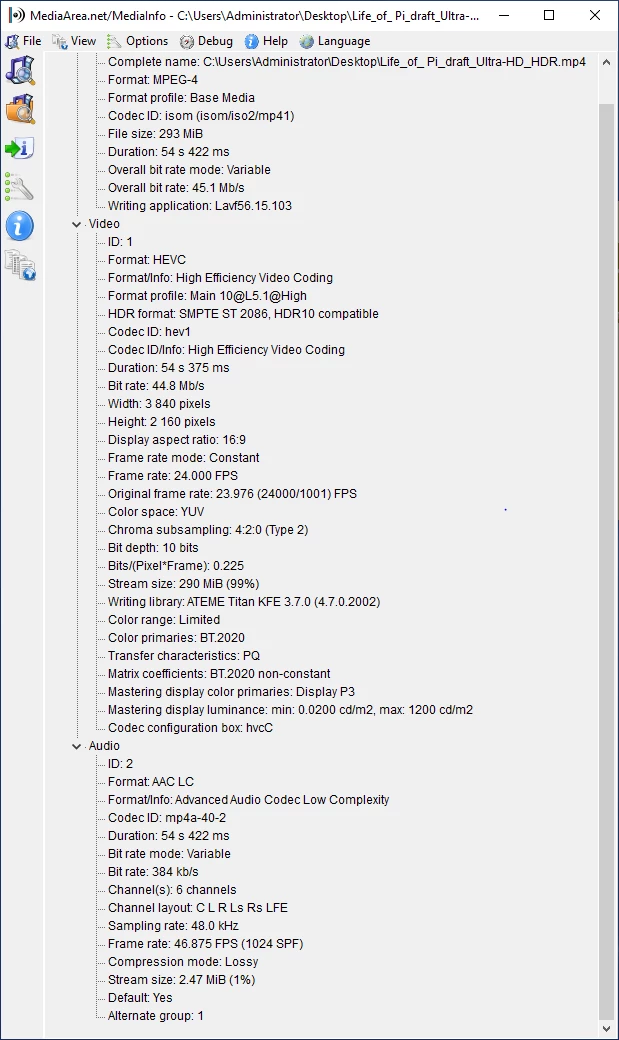Open the Help menu
The height and width of the screenshot is (1040, 619).
[266, 41]
